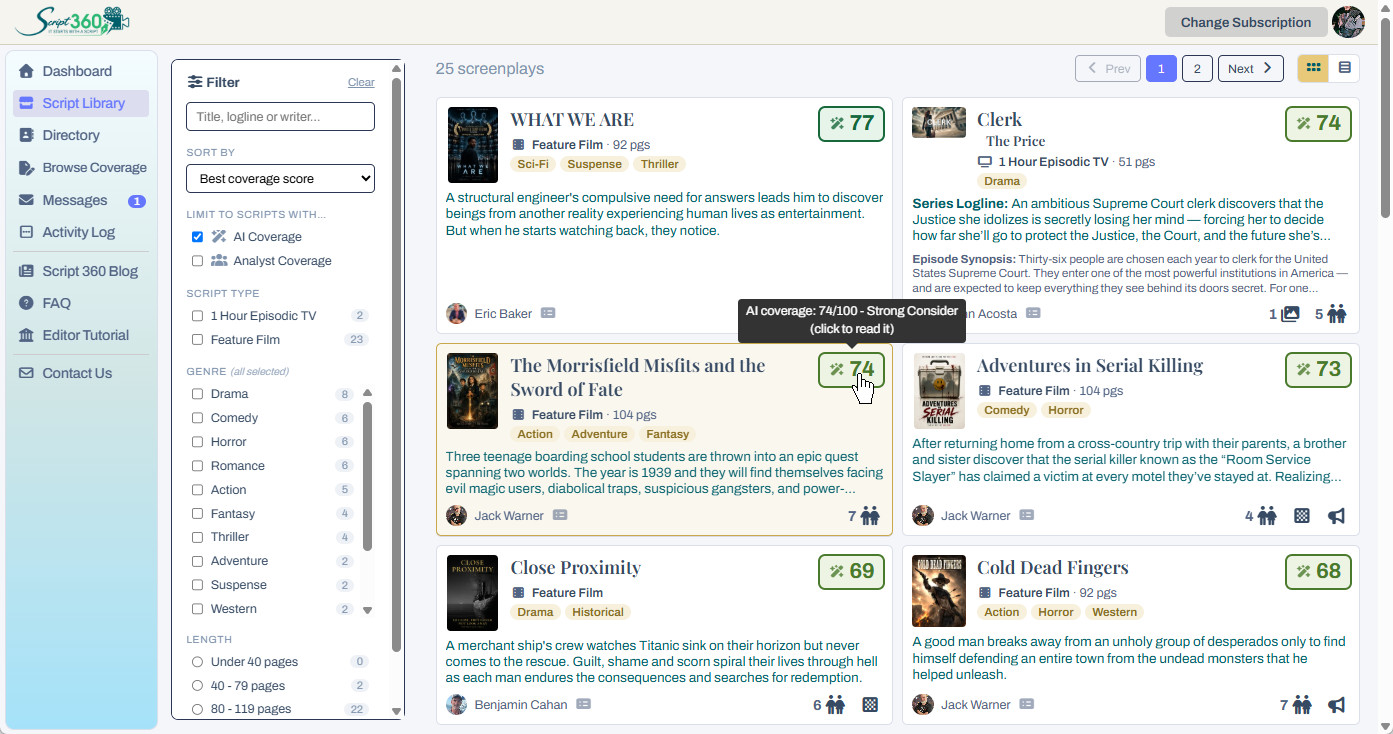Click the Prev page button
Image resolution: width=1393 pixels, height=734 pixels.
click(1107, 68)
